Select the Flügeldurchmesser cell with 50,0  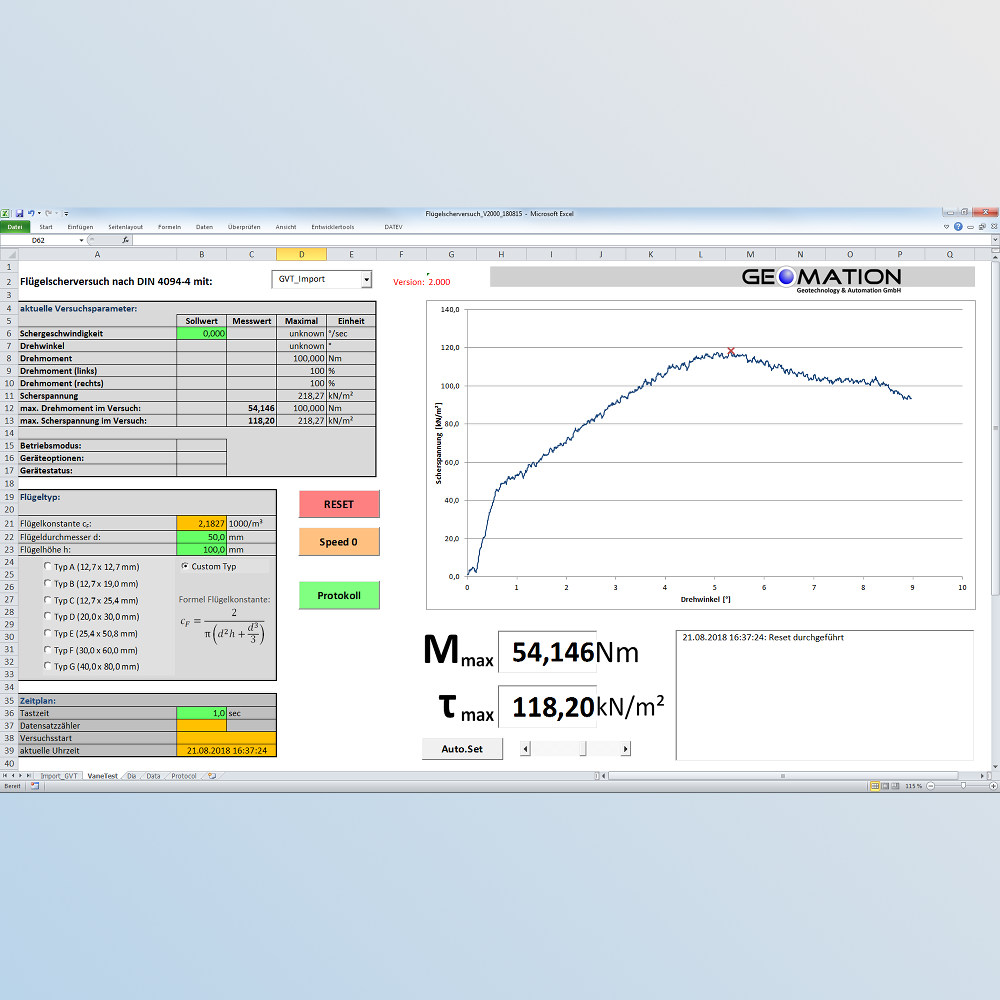pyautogui.click(x=202, y=537)
